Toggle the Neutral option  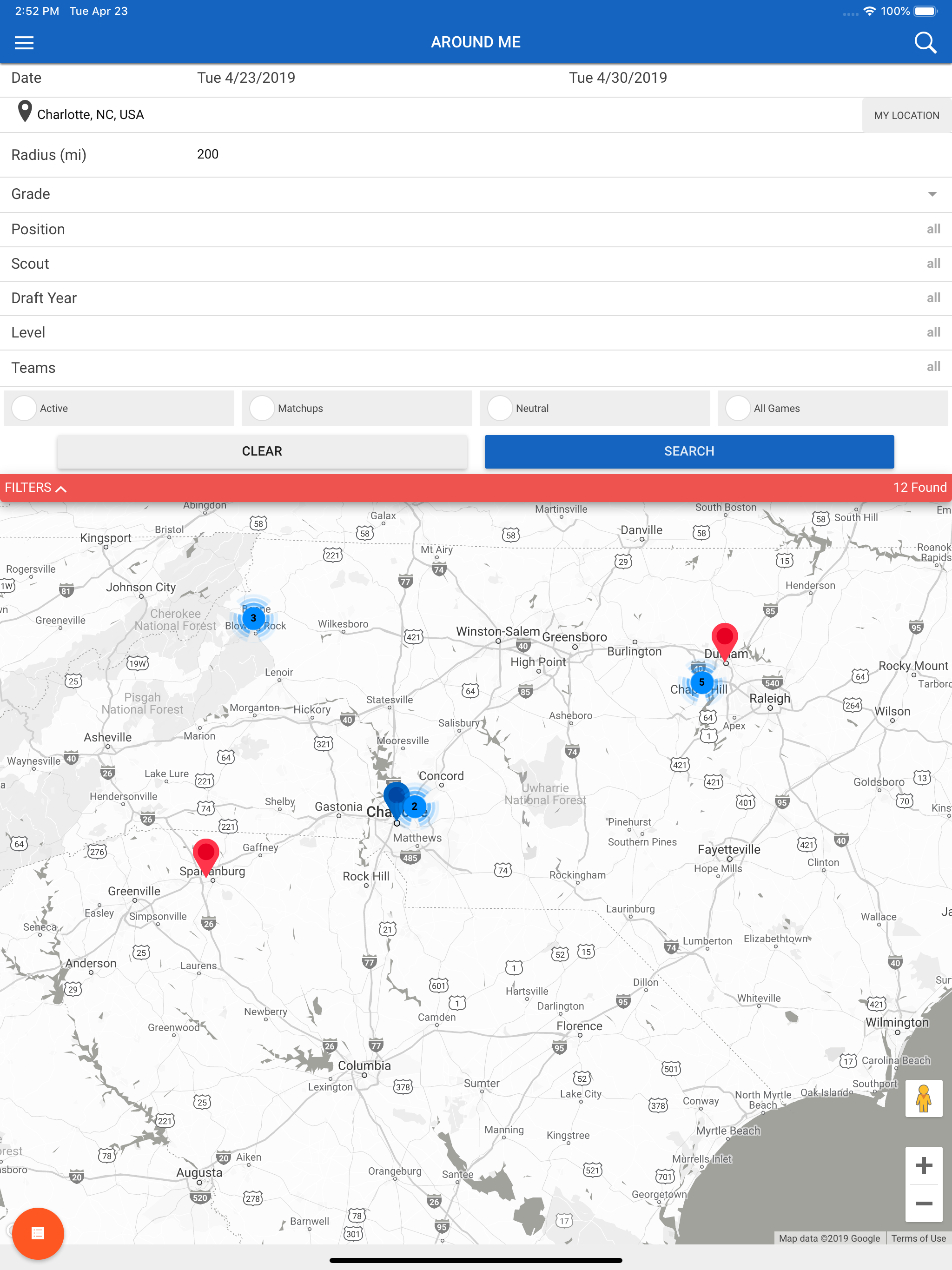[x=594, y=408]
